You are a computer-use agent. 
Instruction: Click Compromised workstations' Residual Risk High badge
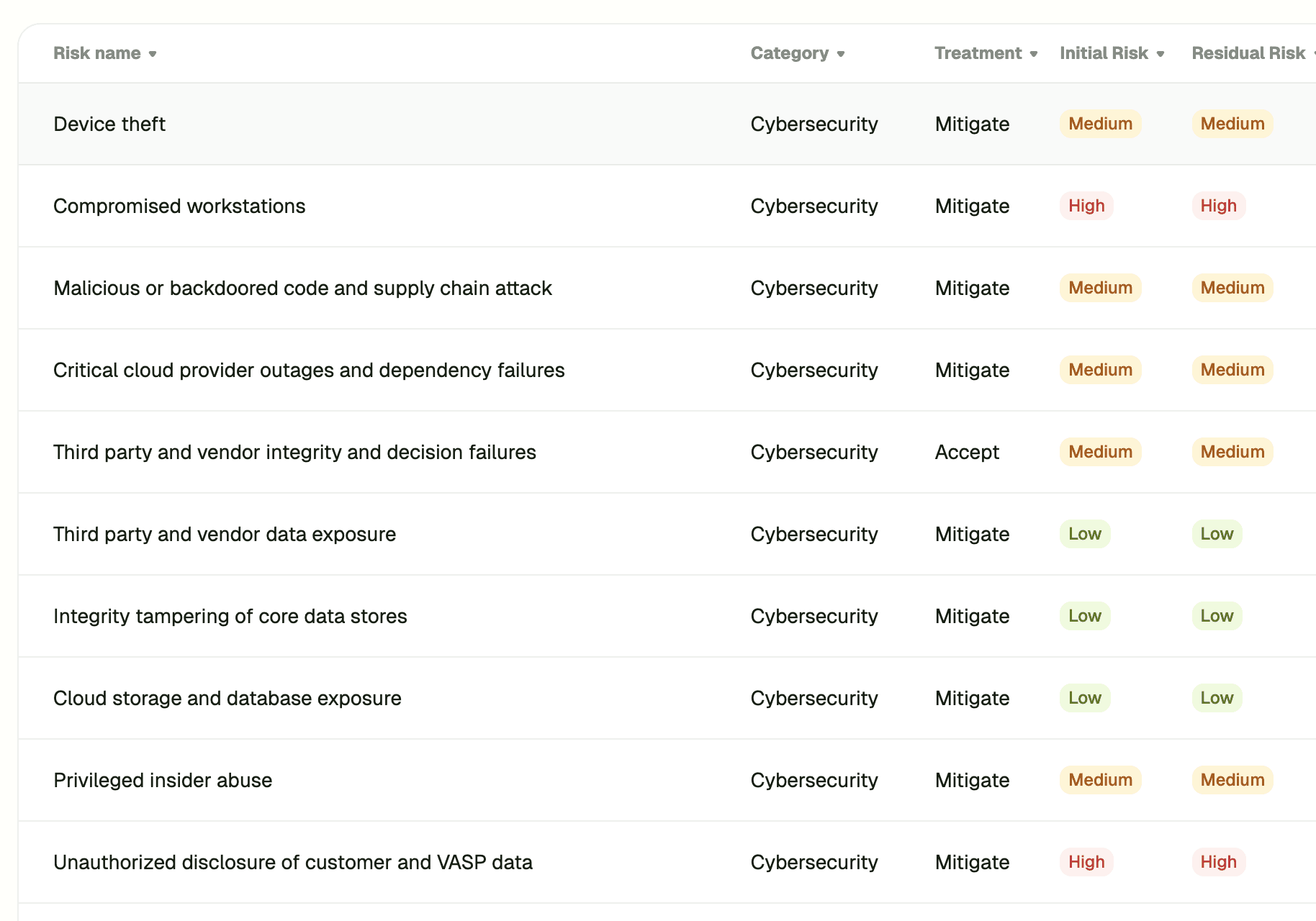[1218, 206]
